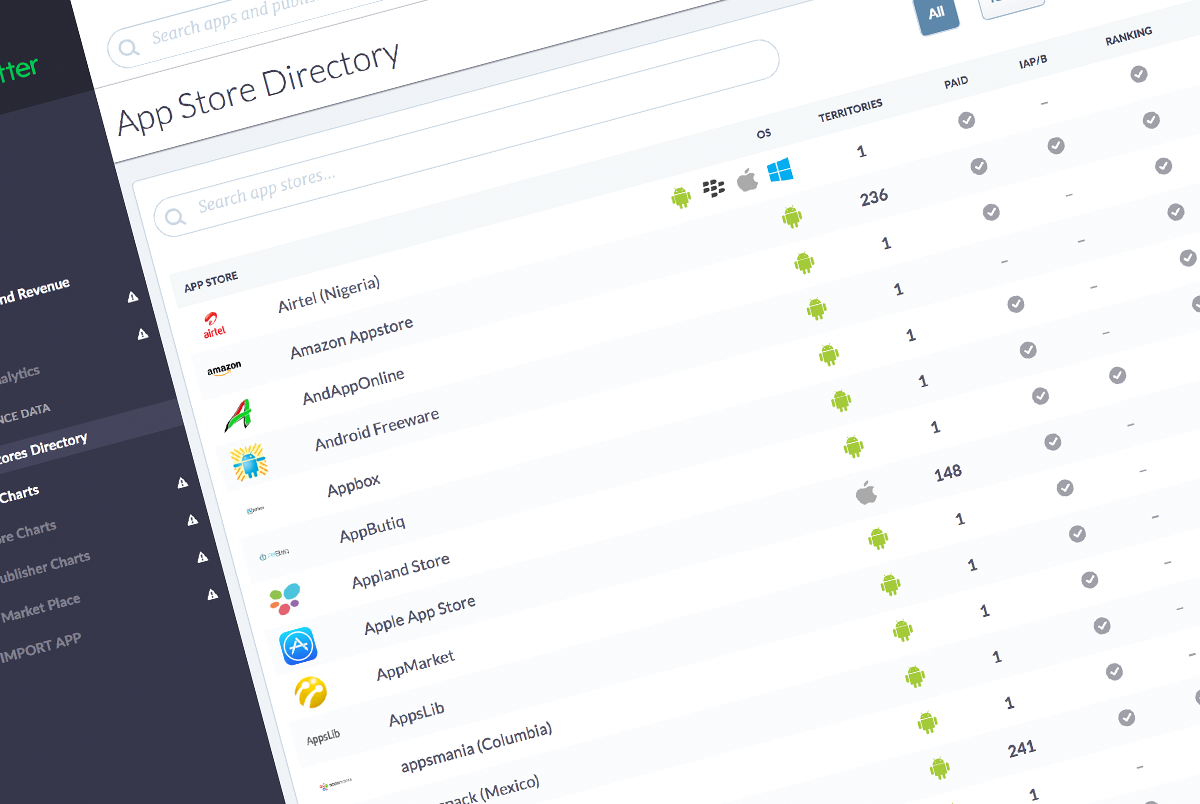Image resolution: width=1200 pixels, height=804 pixels.
Task: Click warning icon beside Revenue sidebar item
Action: pos(132,297)
